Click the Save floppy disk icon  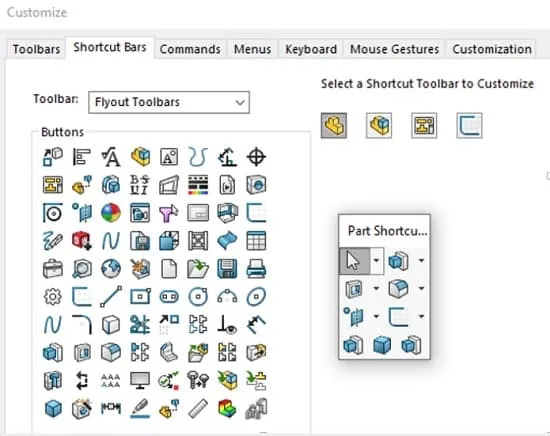[227, 269]
